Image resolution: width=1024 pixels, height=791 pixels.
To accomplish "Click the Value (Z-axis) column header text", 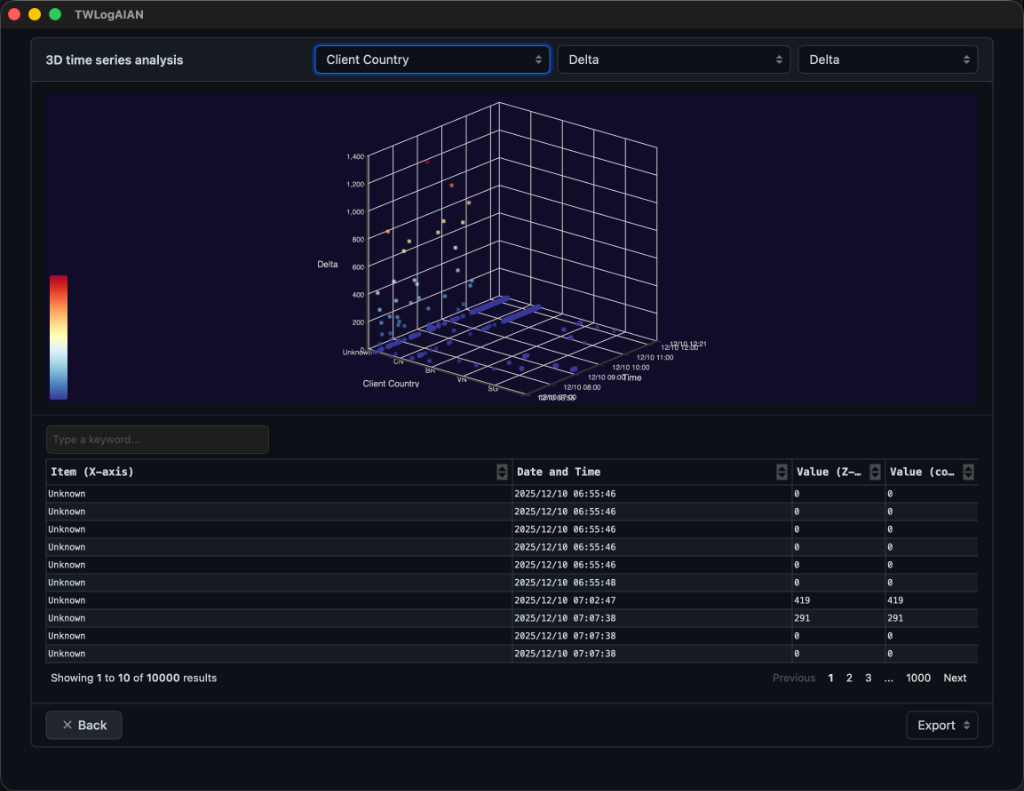I will (829, 472).
